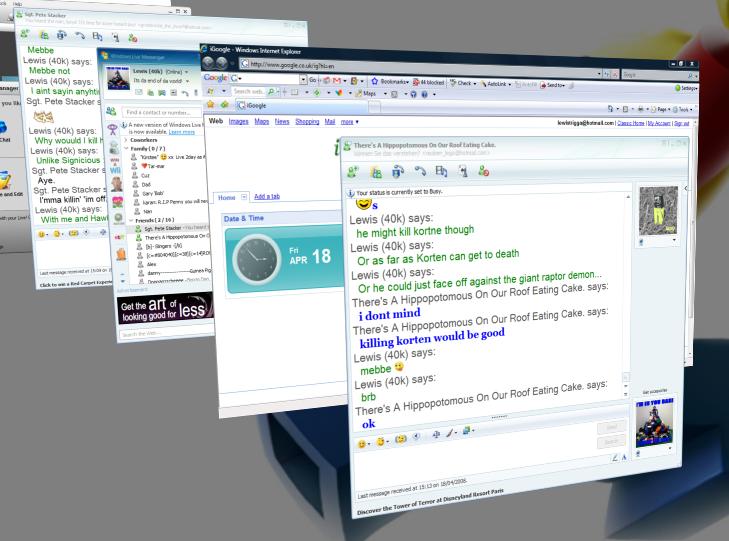Click 'Find a contact or number' field in Messenger
Screen dimensions: 729x541
tap(160, 112)
